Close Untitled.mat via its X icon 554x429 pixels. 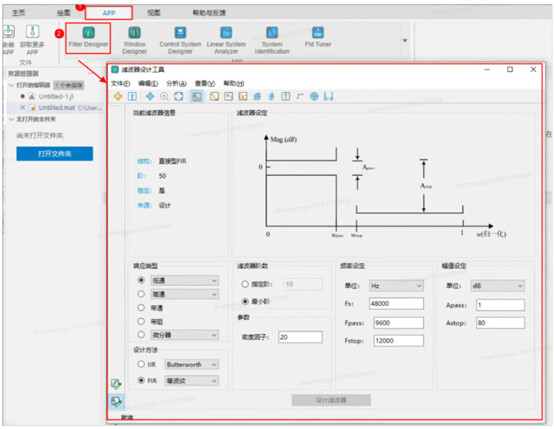click(x=23, y=107)
